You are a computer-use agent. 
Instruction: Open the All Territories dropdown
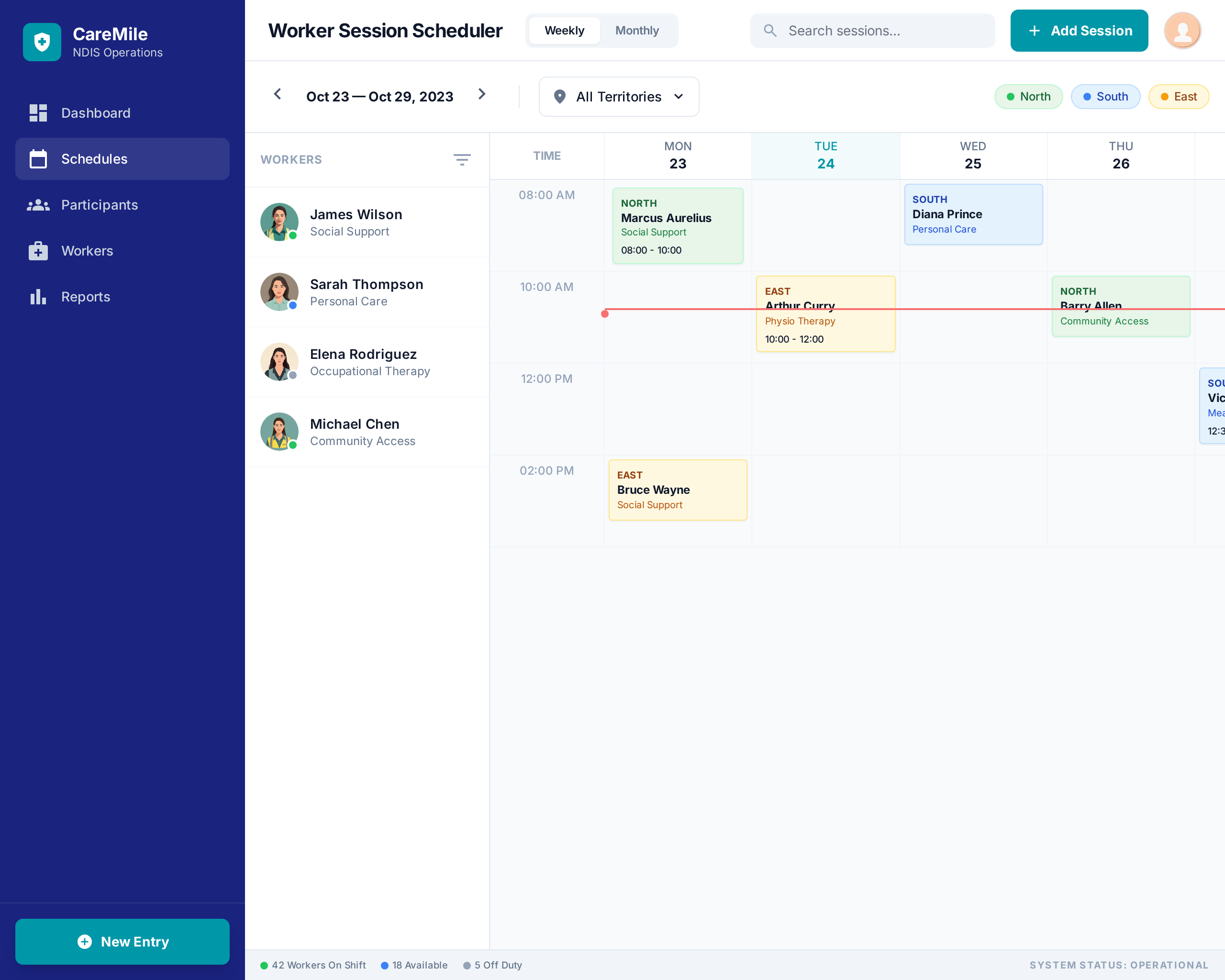pyautogui.click(x=618, y=97)
